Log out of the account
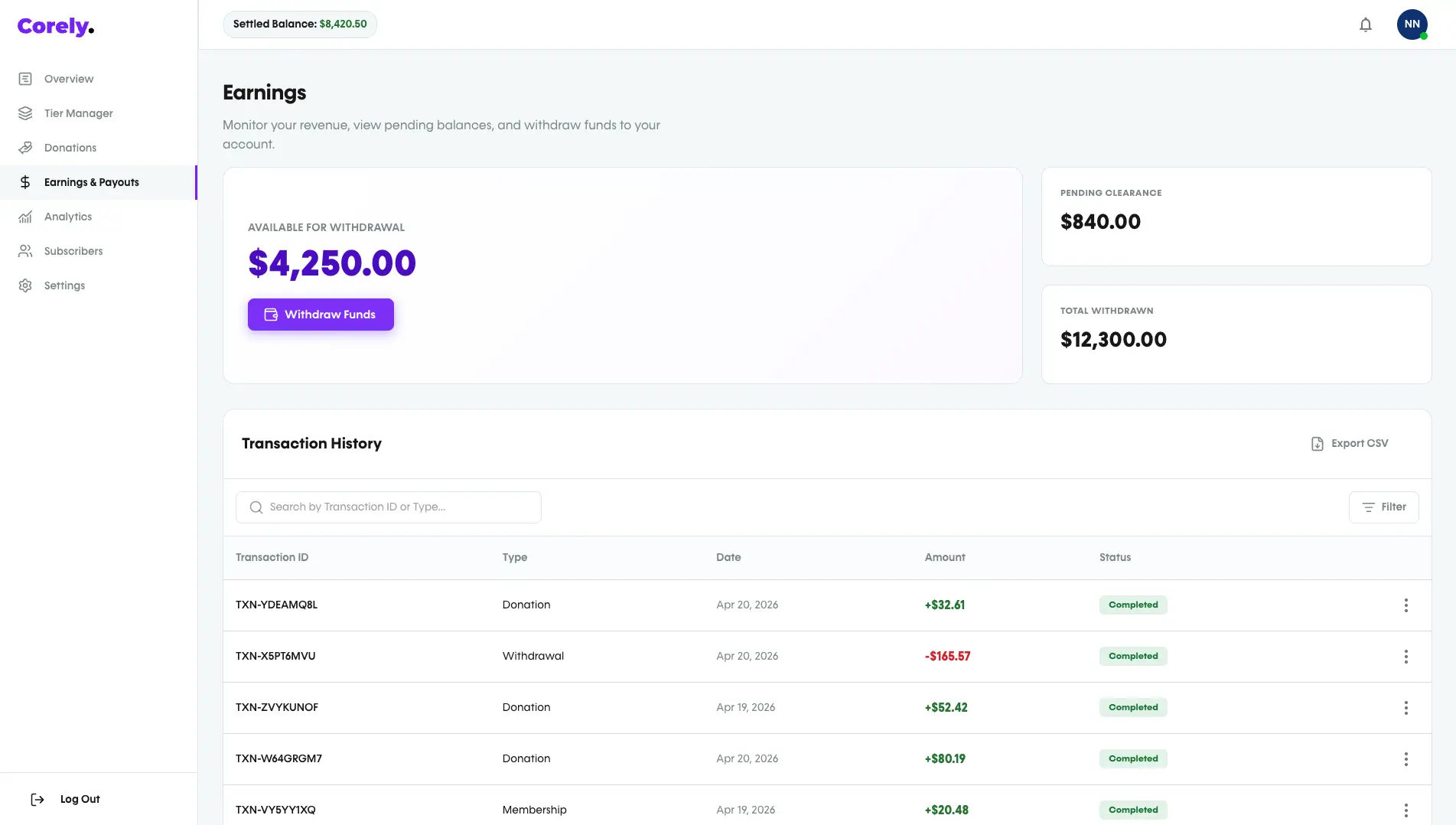Image resolution: width=1456 pixels, height=825 pixels. tap(66, 799)
